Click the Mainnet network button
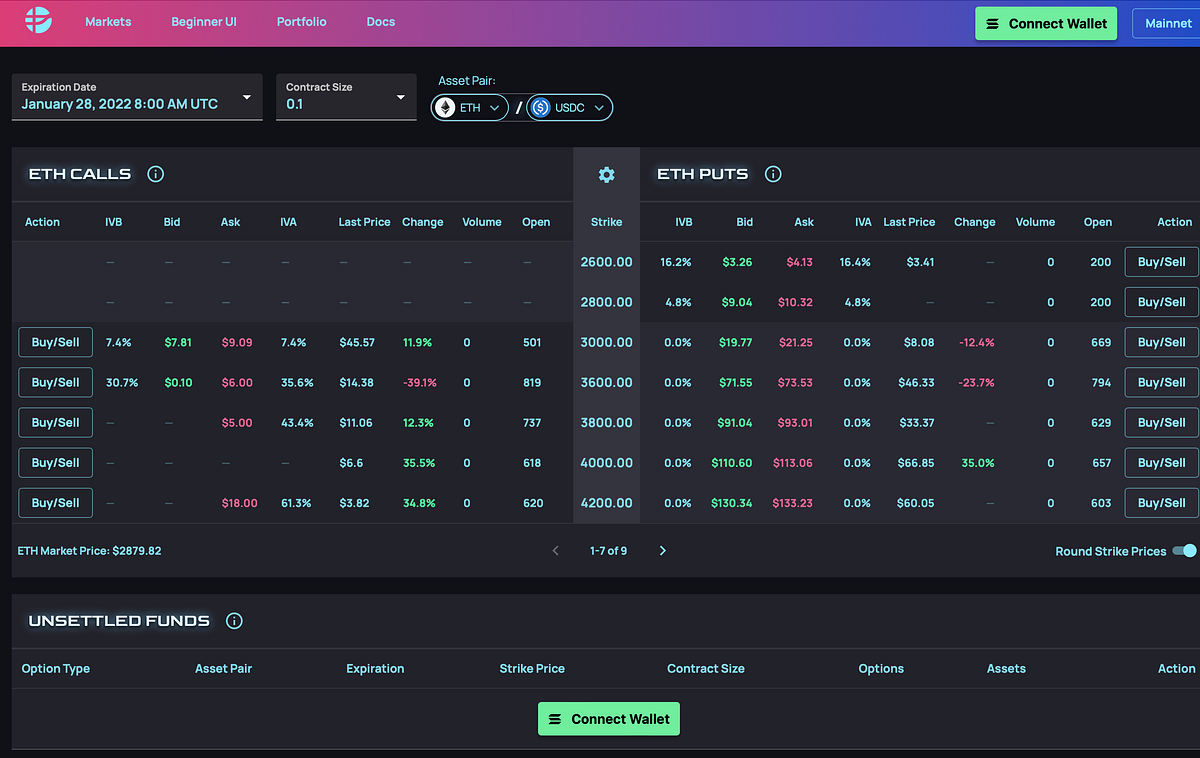Image resolution: width=1200 pixels, height=758 pixels. (x=1168, y=23)
